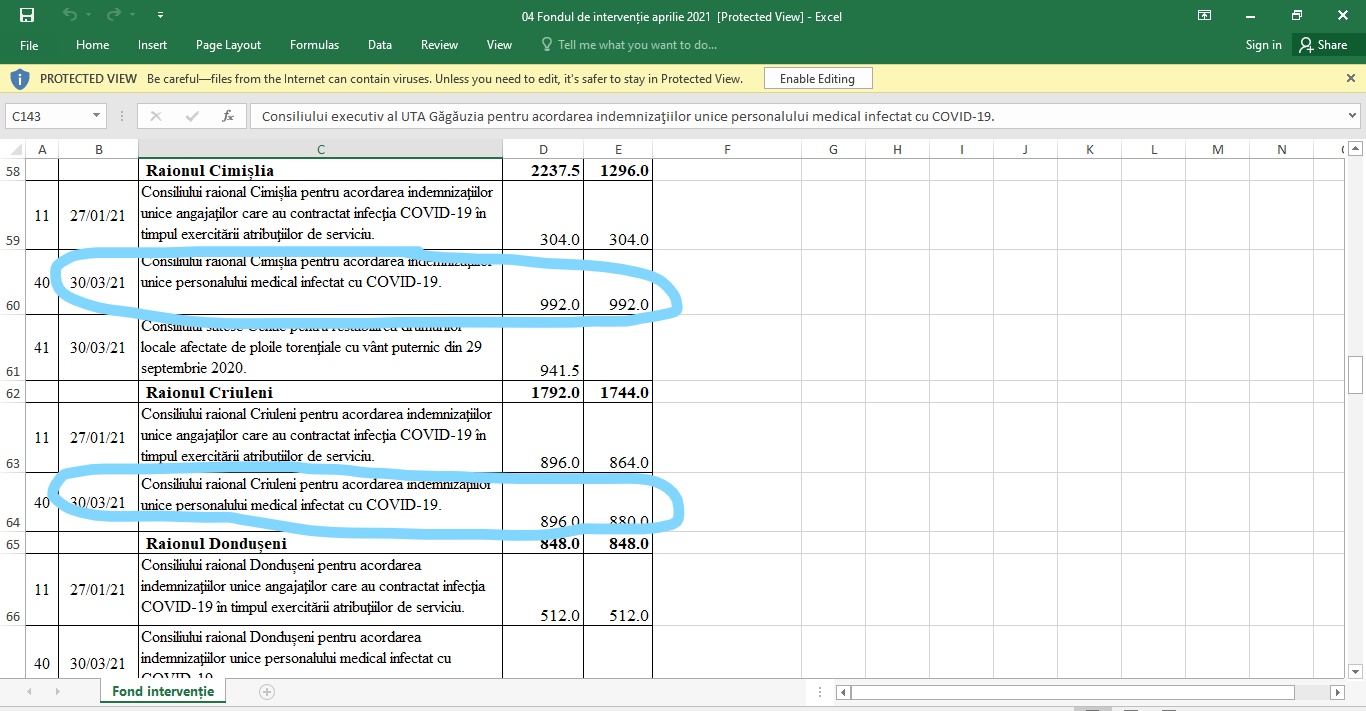Expand the Name Box dropdown arrow

click(x=96, y=116)
